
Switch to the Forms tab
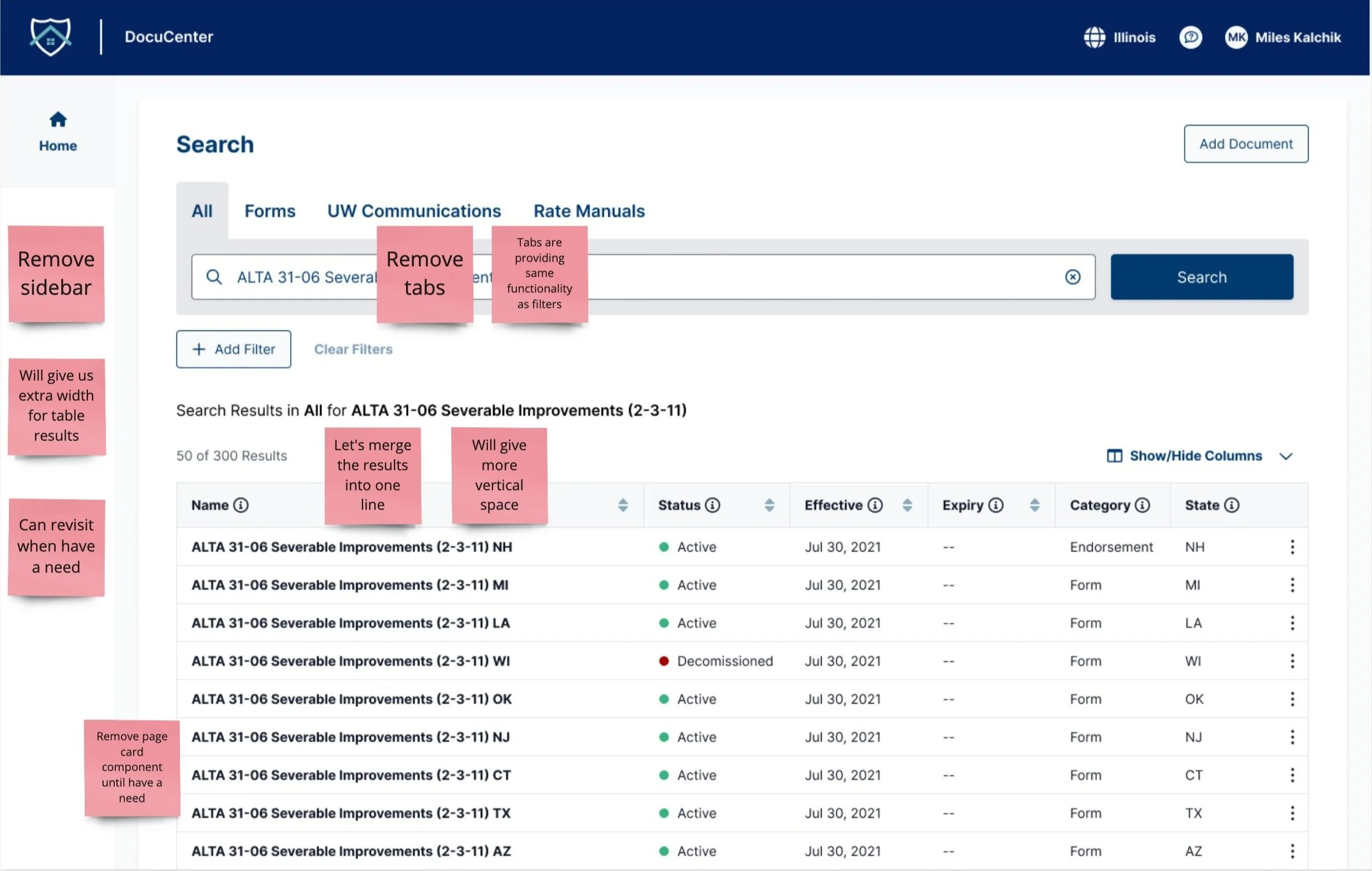tap(270, 211)
